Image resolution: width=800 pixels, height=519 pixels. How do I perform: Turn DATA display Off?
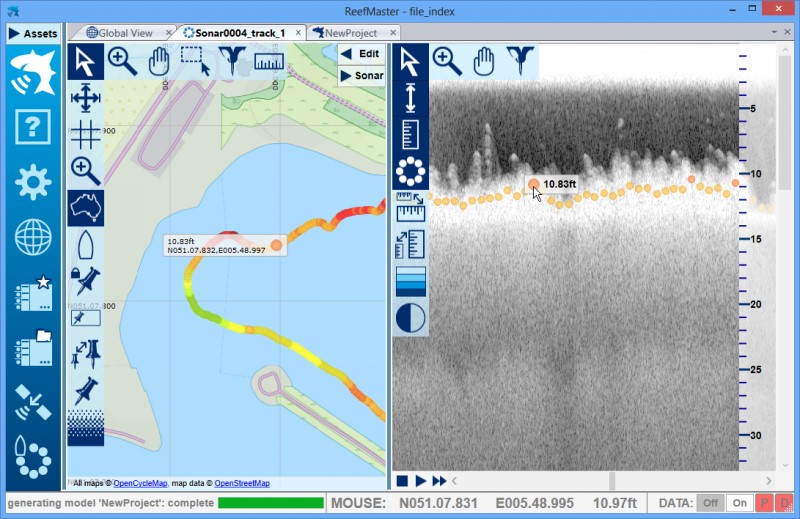(x=707, y=503)
